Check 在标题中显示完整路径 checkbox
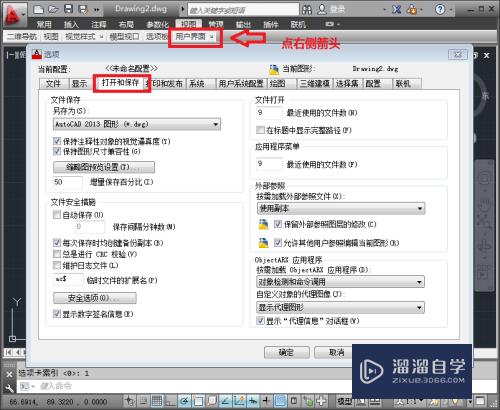 [x=260, y=130]
